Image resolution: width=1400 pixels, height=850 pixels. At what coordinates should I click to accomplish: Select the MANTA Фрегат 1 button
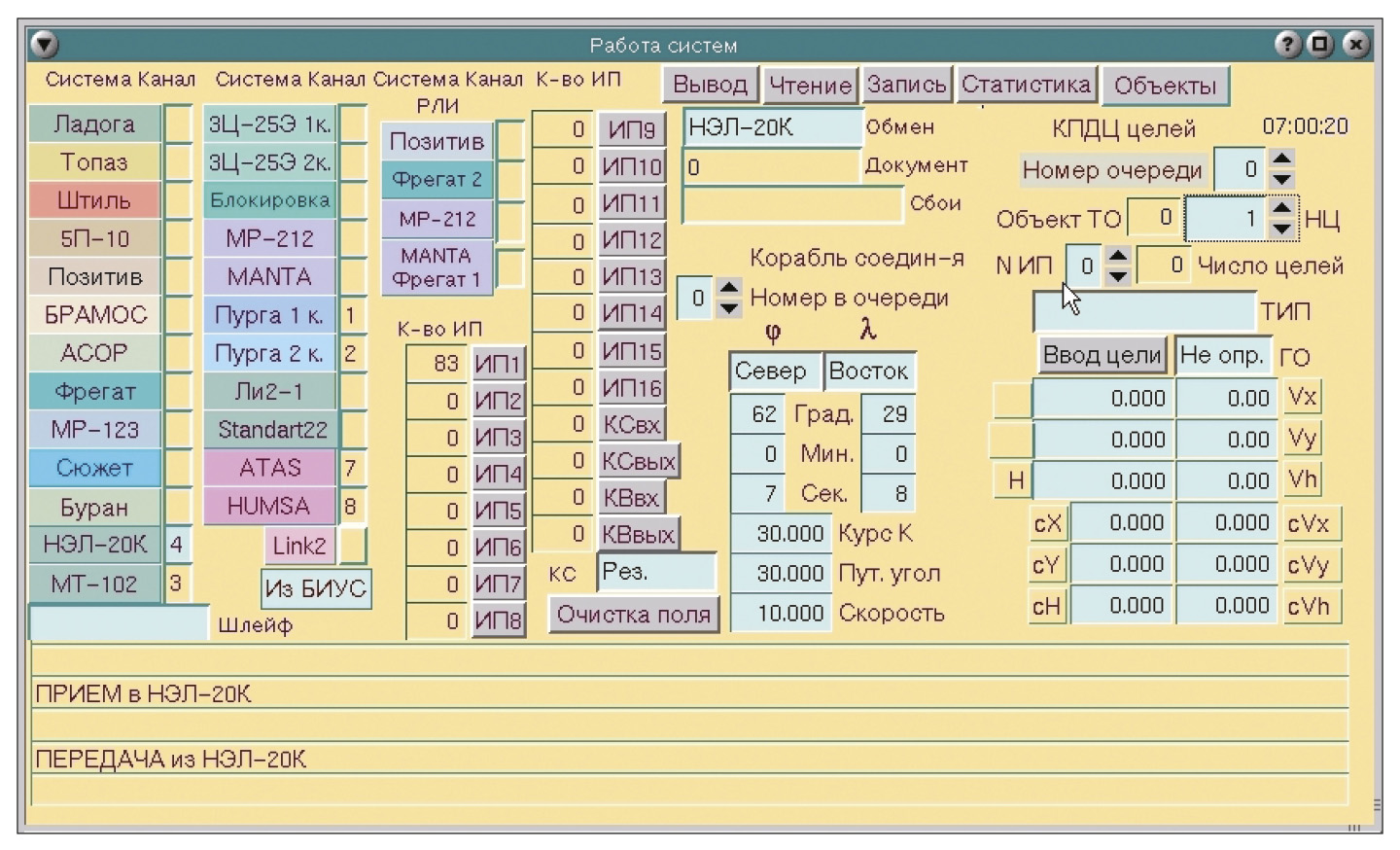pyautogui.click(x=437, y=267)
